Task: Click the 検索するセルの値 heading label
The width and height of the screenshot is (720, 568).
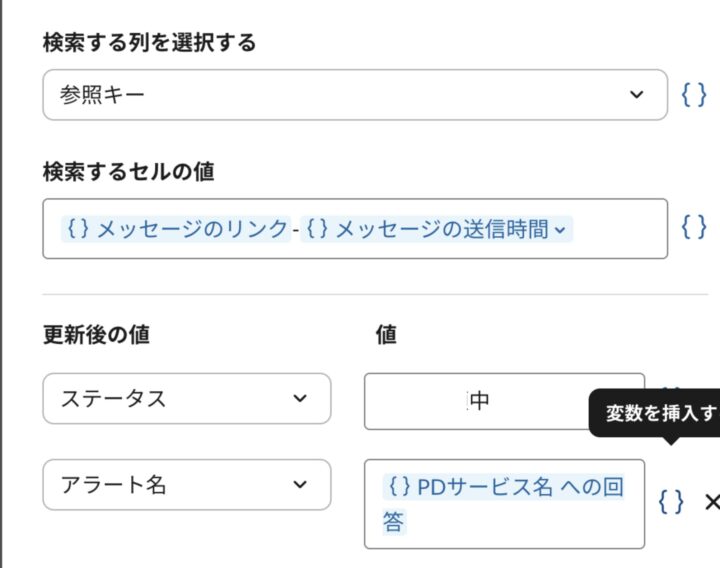Action: point(128,172)
